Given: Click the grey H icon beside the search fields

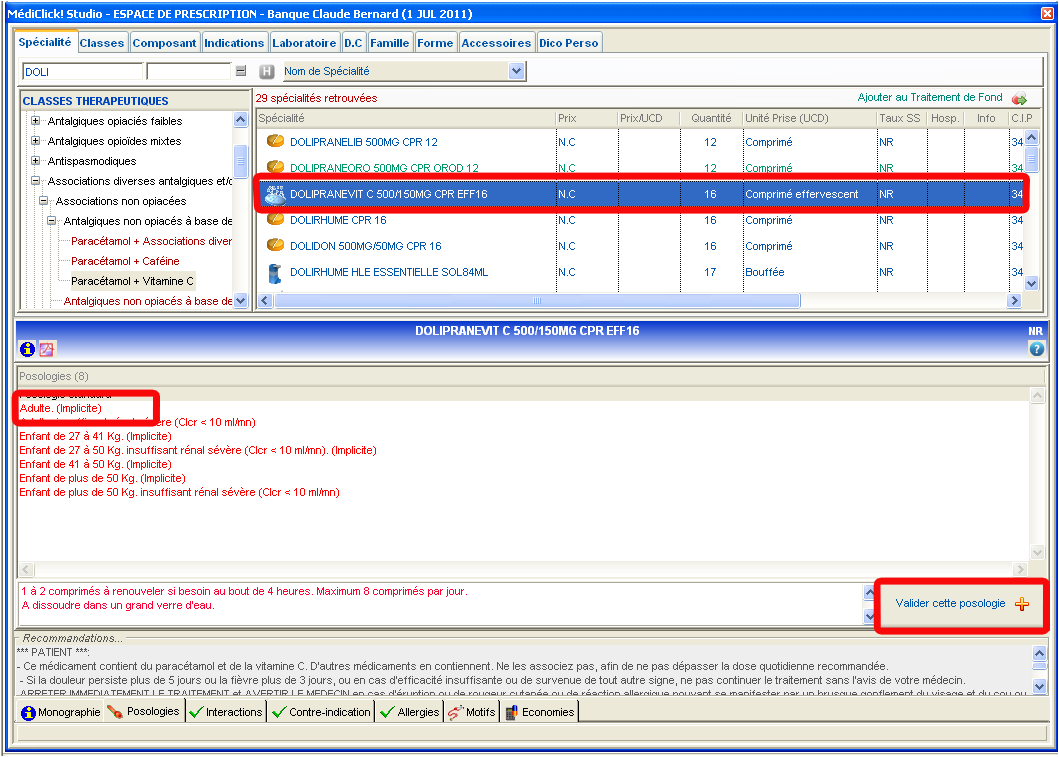Looking at the screenshot, I should coord(267,71).
